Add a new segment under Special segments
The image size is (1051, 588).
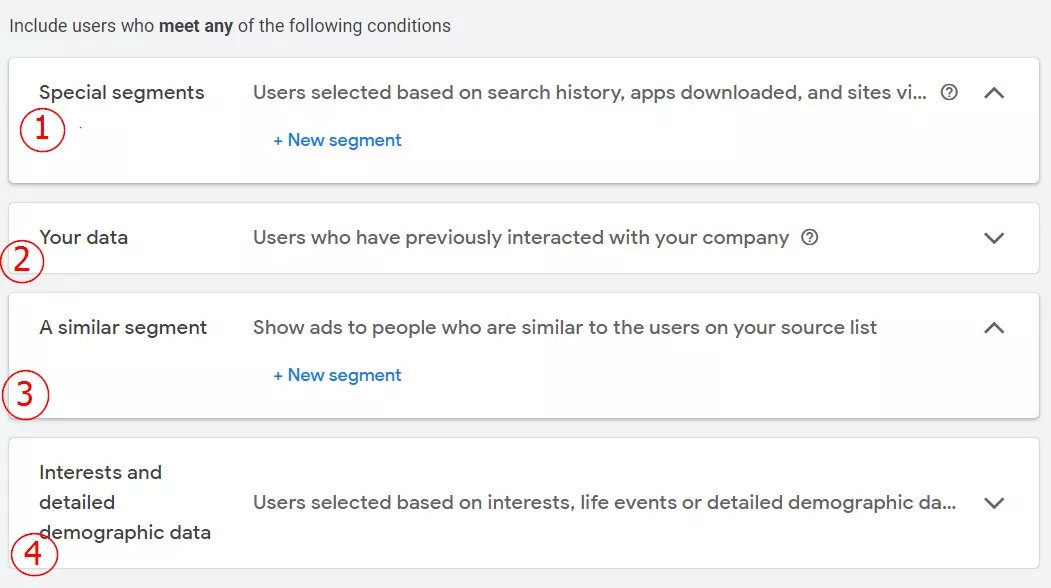click(x=337, y=140)
